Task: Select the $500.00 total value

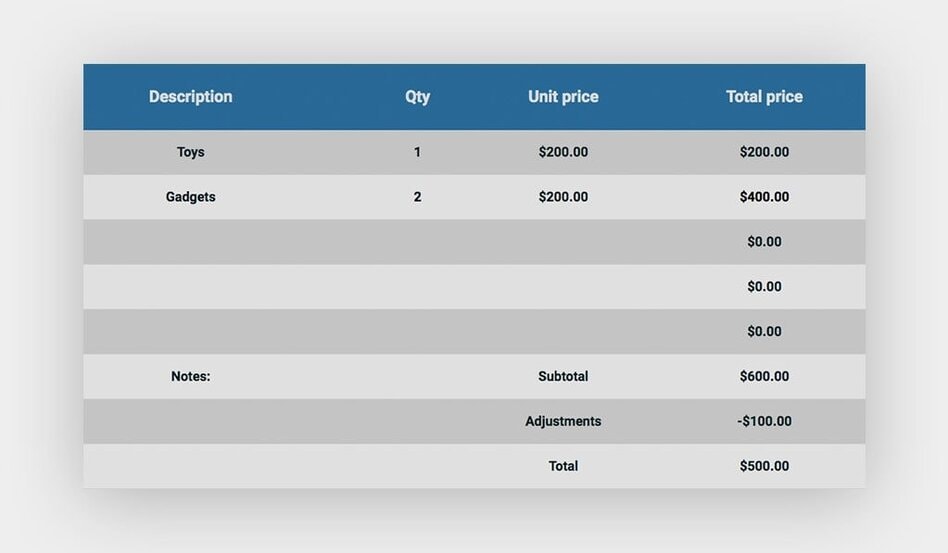Action: [764, 466]
